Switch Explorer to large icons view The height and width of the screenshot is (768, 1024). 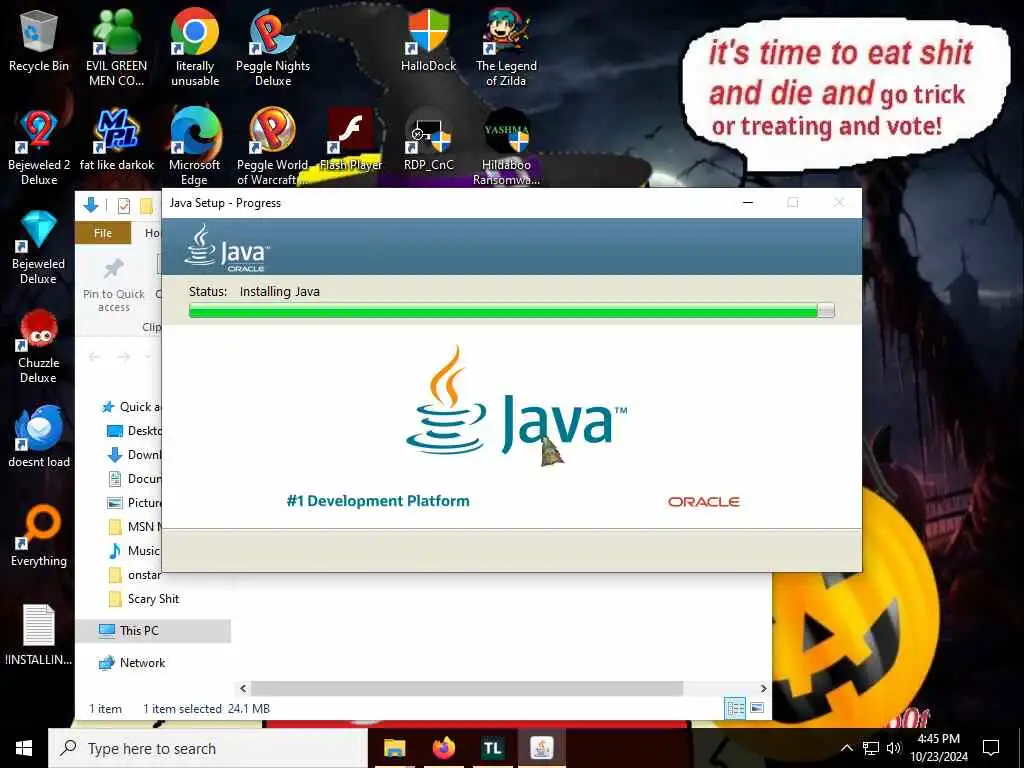(x=757, y=708)
